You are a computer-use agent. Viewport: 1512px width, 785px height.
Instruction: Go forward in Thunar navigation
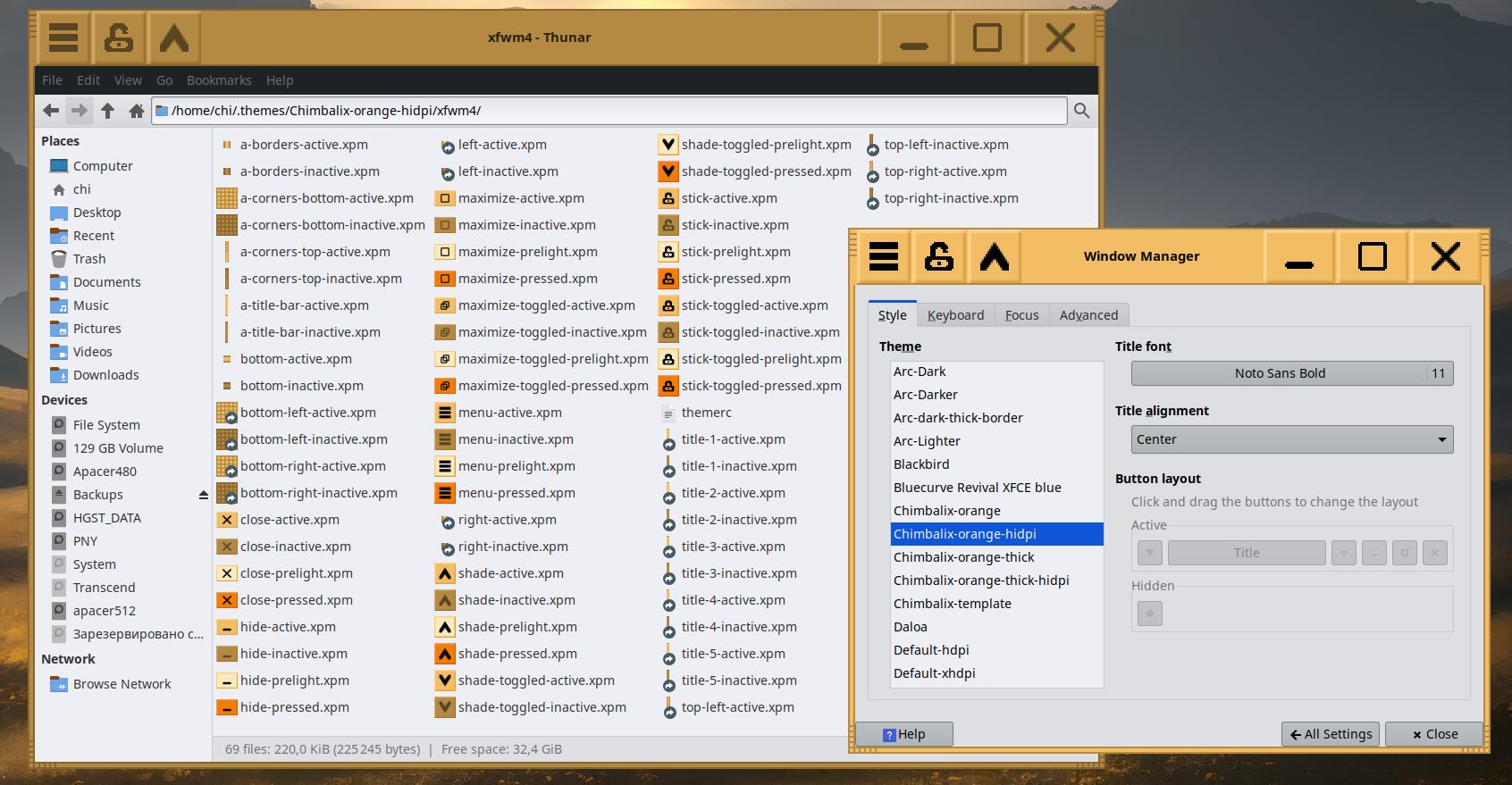(x=80, y=111)
